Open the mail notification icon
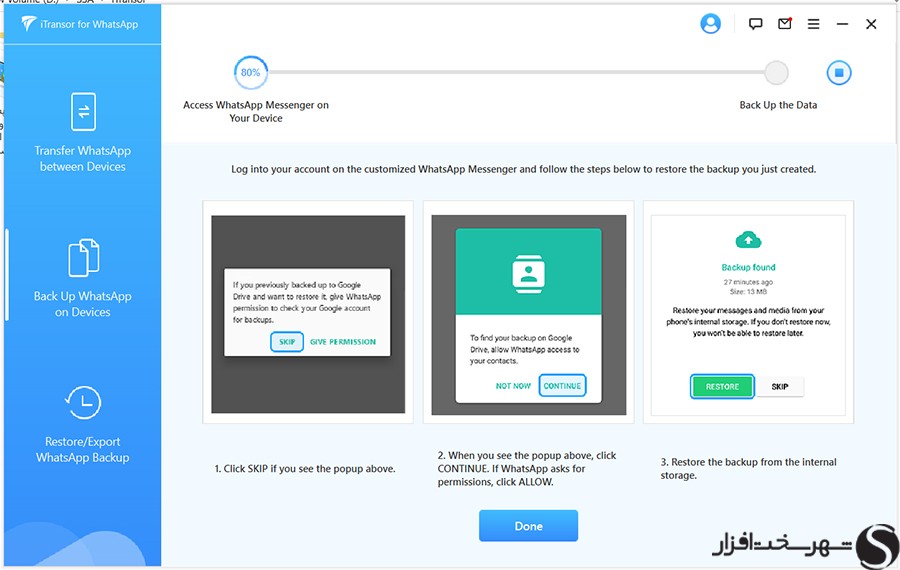Viewport: 900px width, 570px height. (785, 24)
